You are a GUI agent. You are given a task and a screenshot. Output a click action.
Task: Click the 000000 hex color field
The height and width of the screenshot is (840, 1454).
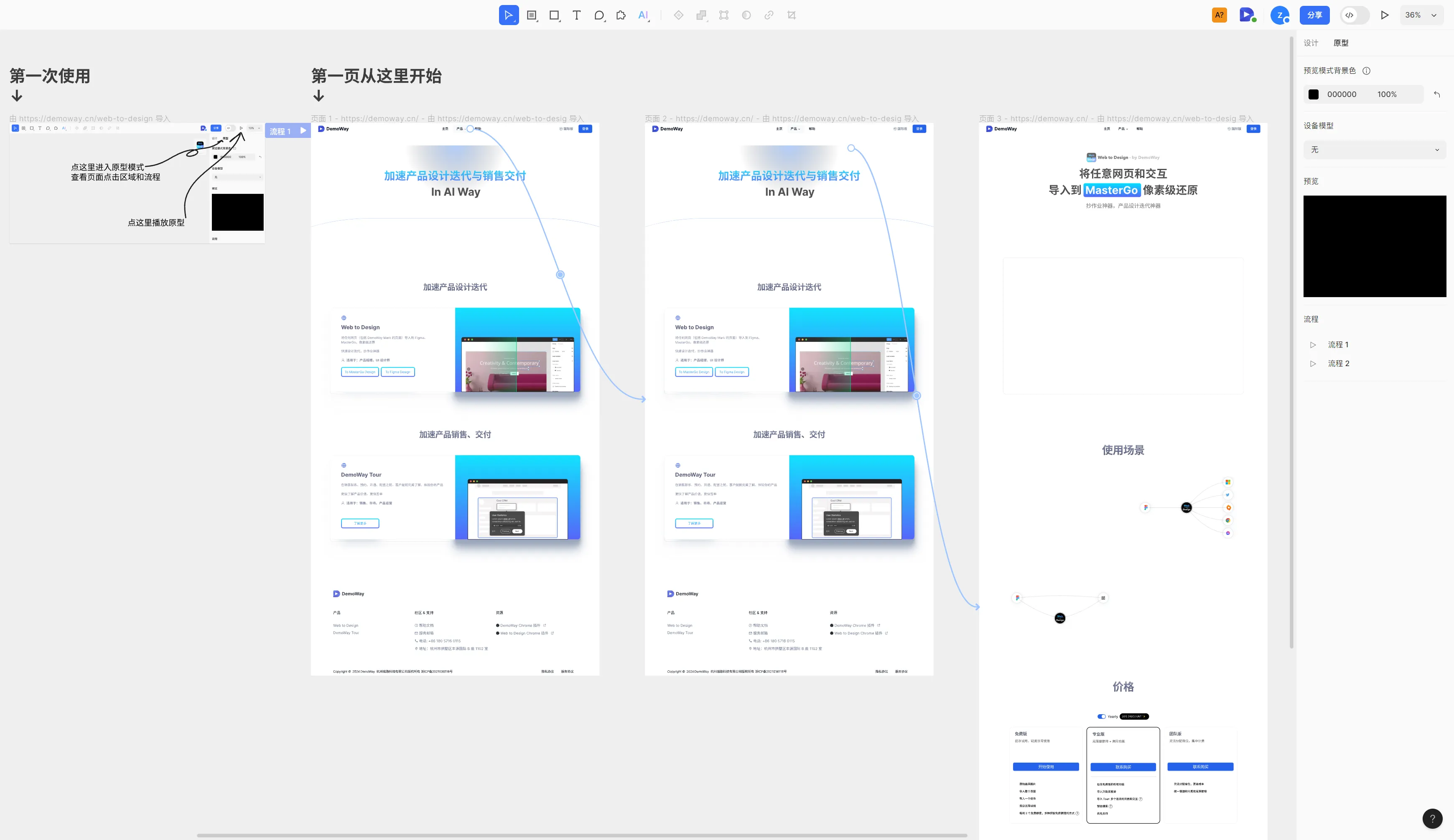pyautogui.click(x=1342, y=94)
